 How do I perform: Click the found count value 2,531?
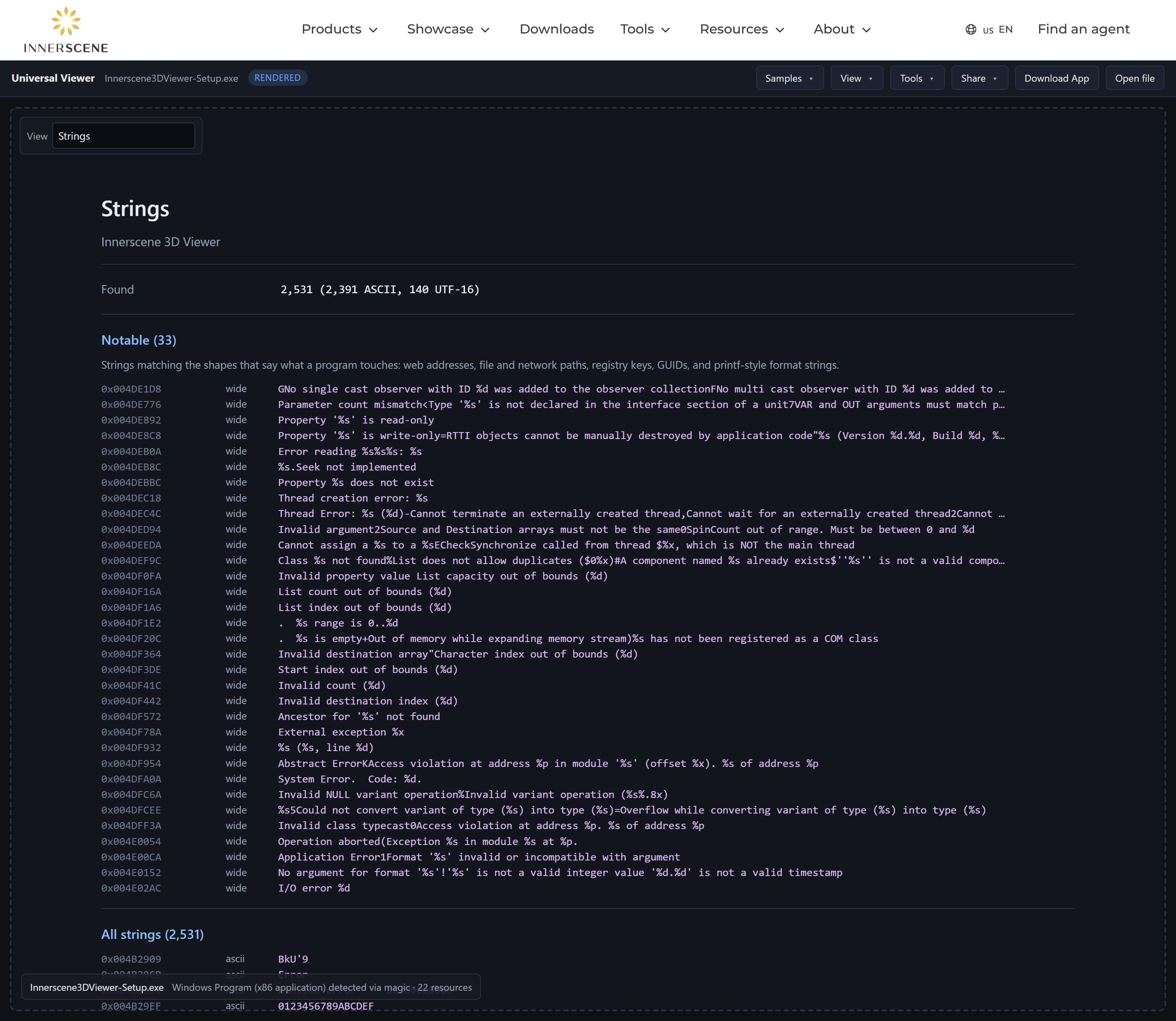point(296,290)
